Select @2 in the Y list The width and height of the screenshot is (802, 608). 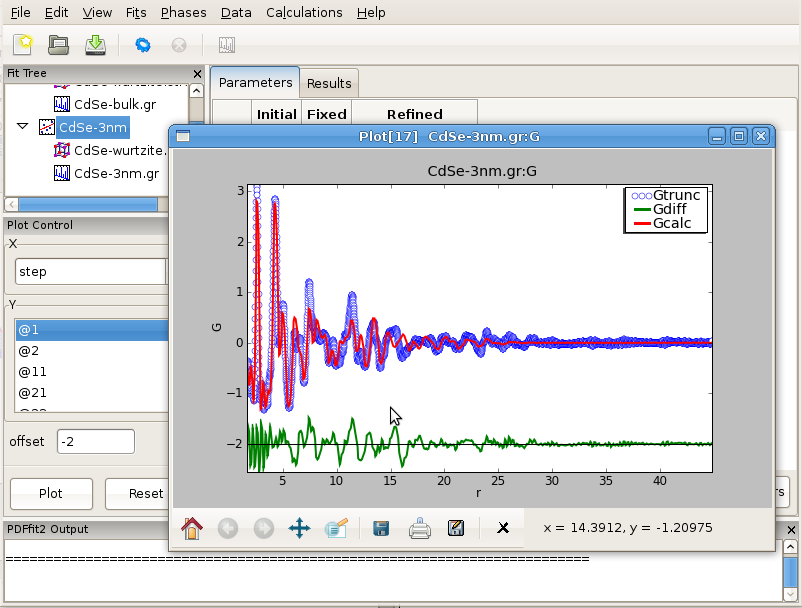click(92, 351)
